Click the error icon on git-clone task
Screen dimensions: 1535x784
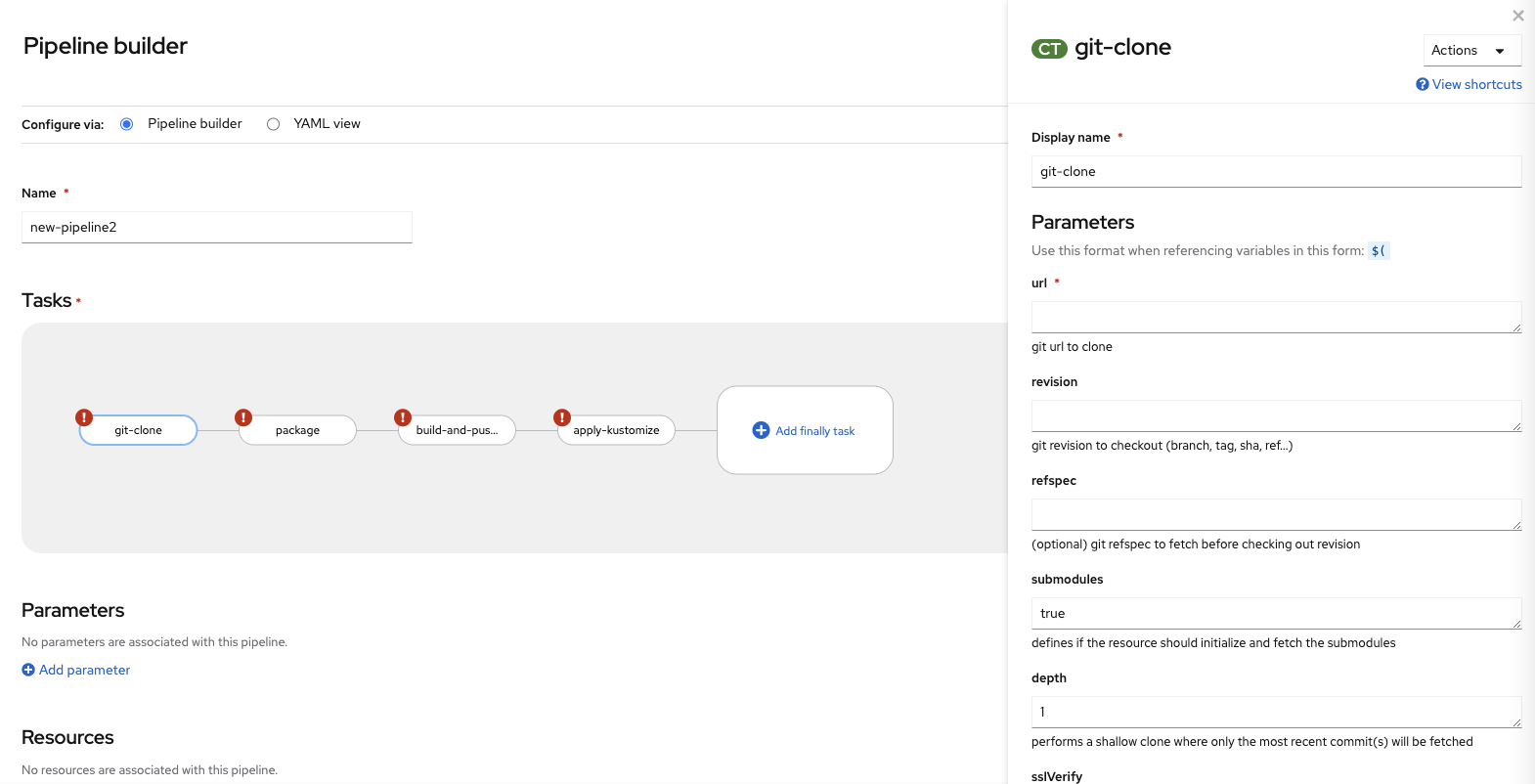(84, 417)
